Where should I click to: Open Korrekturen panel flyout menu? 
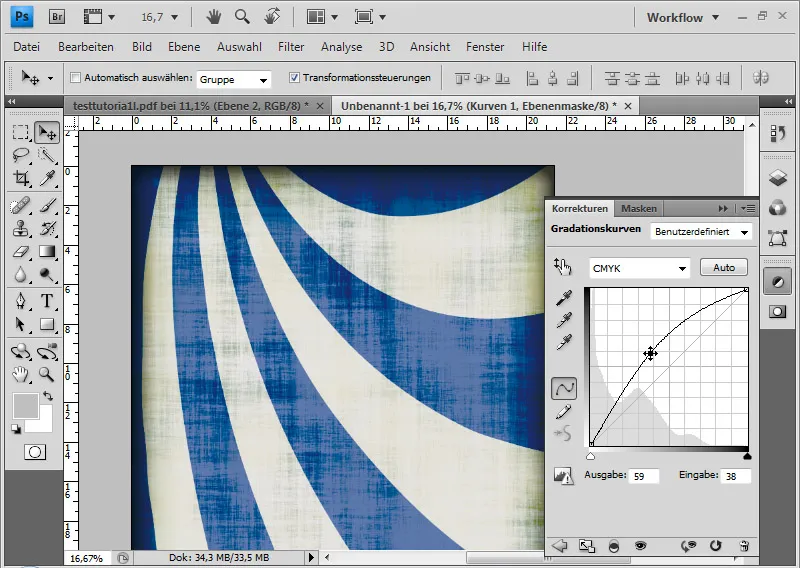[x=748, y=208]
